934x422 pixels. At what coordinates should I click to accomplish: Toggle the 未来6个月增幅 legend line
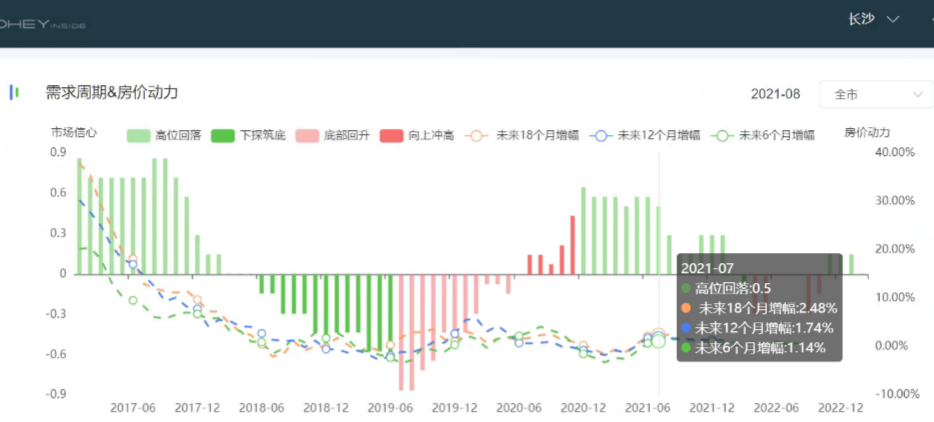point(762,135)
